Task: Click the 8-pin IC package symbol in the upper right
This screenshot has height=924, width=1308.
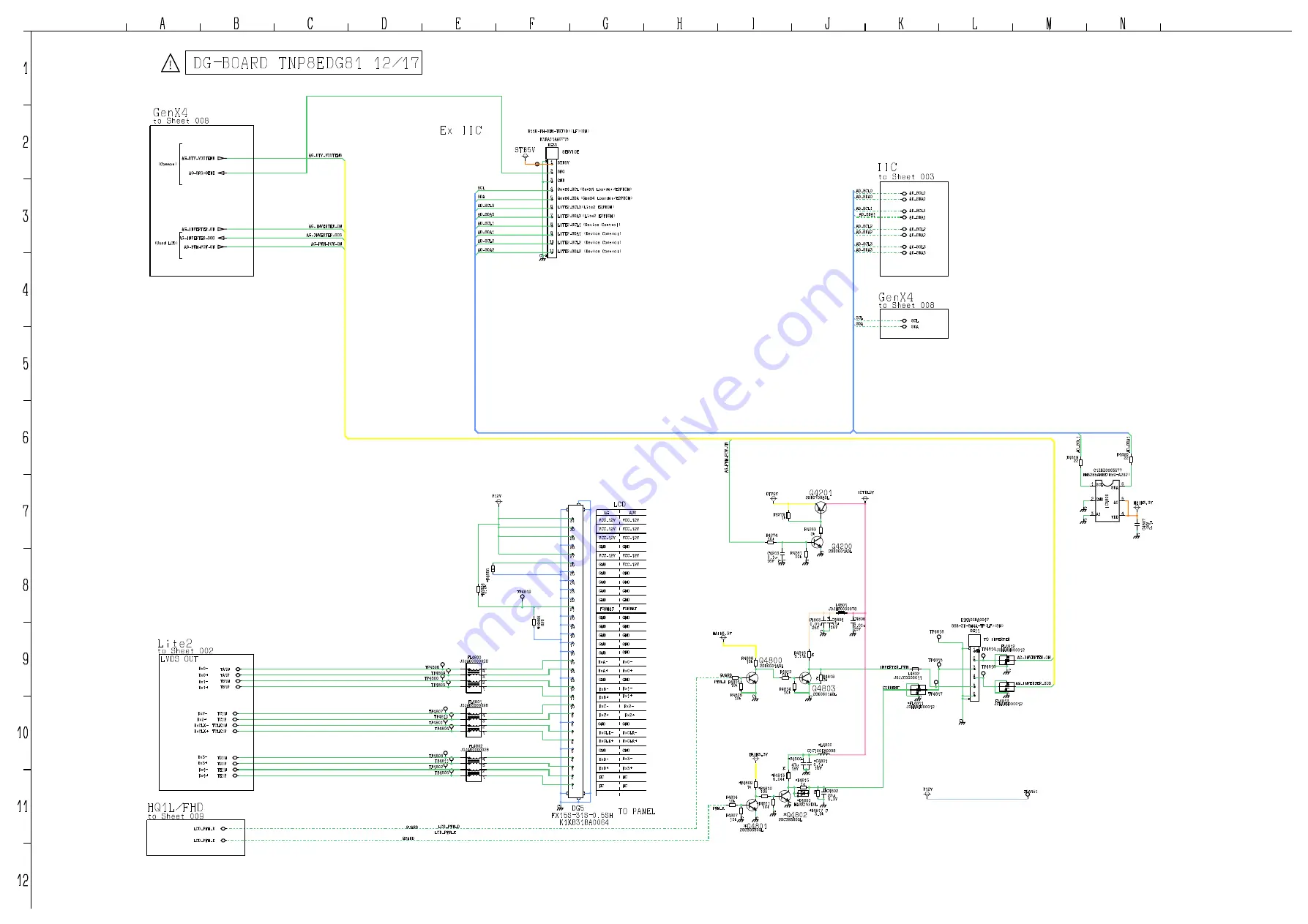Action: coord(1107,501)
